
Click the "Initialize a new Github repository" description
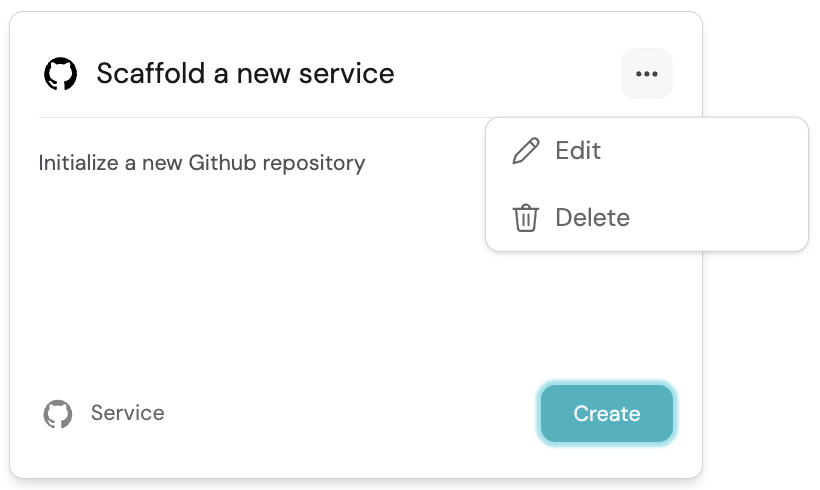202,162
